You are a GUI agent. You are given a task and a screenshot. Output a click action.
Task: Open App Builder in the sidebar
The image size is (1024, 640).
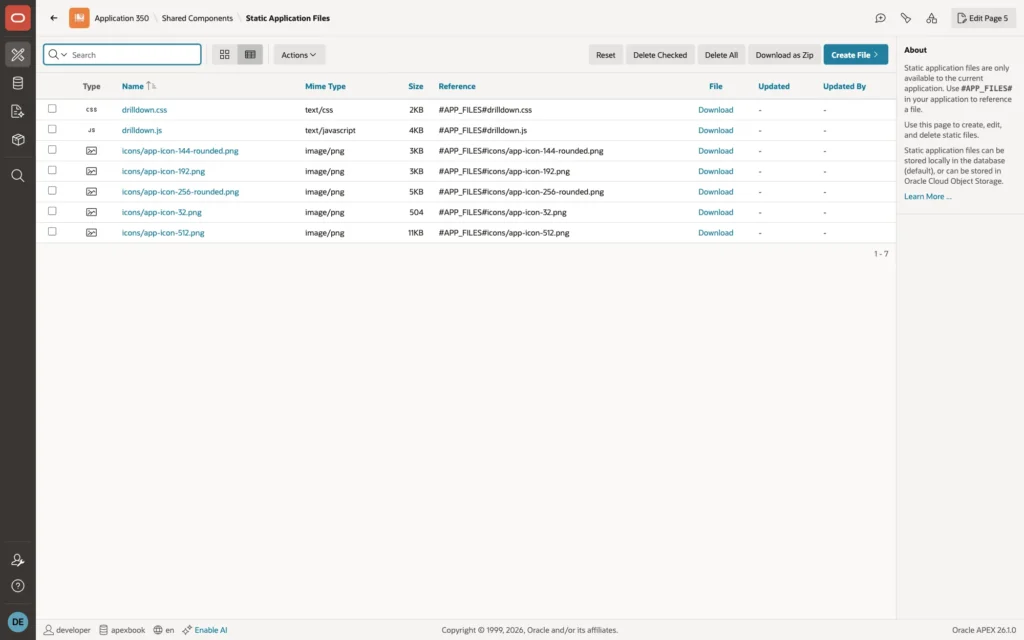click(x=18, y=55)
